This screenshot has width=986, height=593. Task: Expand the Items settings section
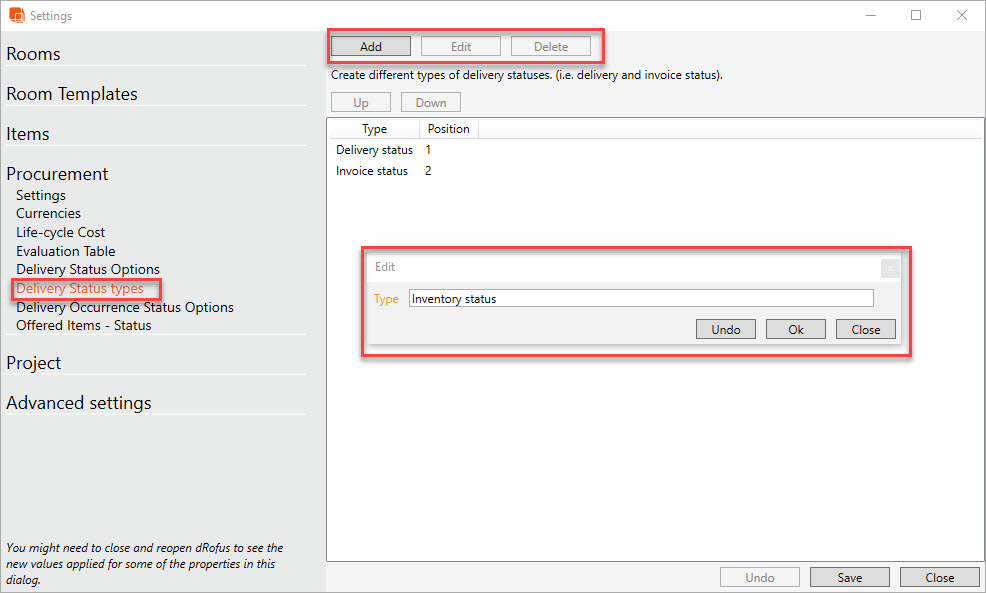pyautogui.click(x=28, y=134)
